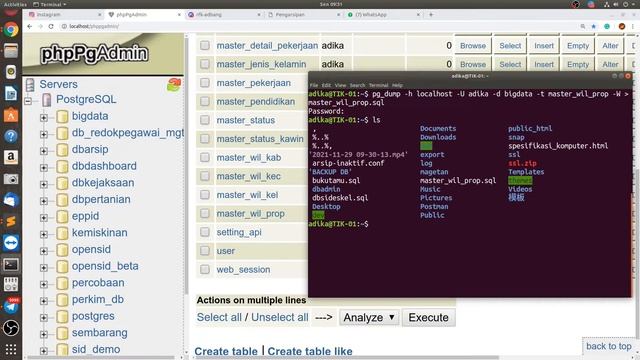640x360 pixels.
Task: Open the Help icon in the dock
Action: 11,136
